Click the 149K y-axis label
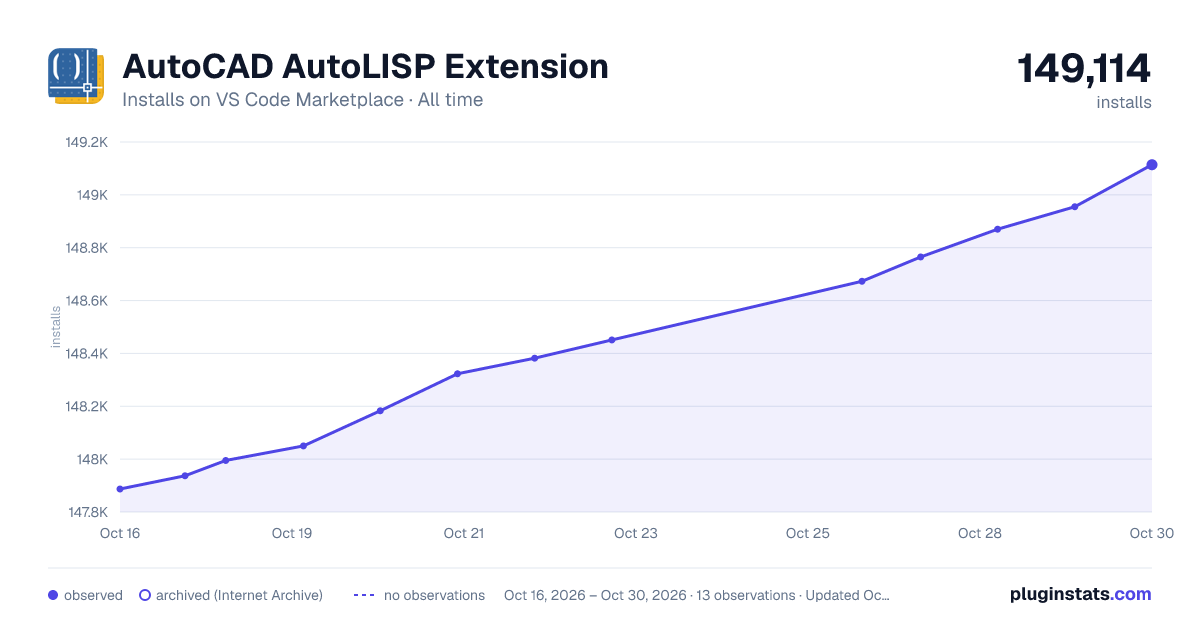 tap(92, 195)
